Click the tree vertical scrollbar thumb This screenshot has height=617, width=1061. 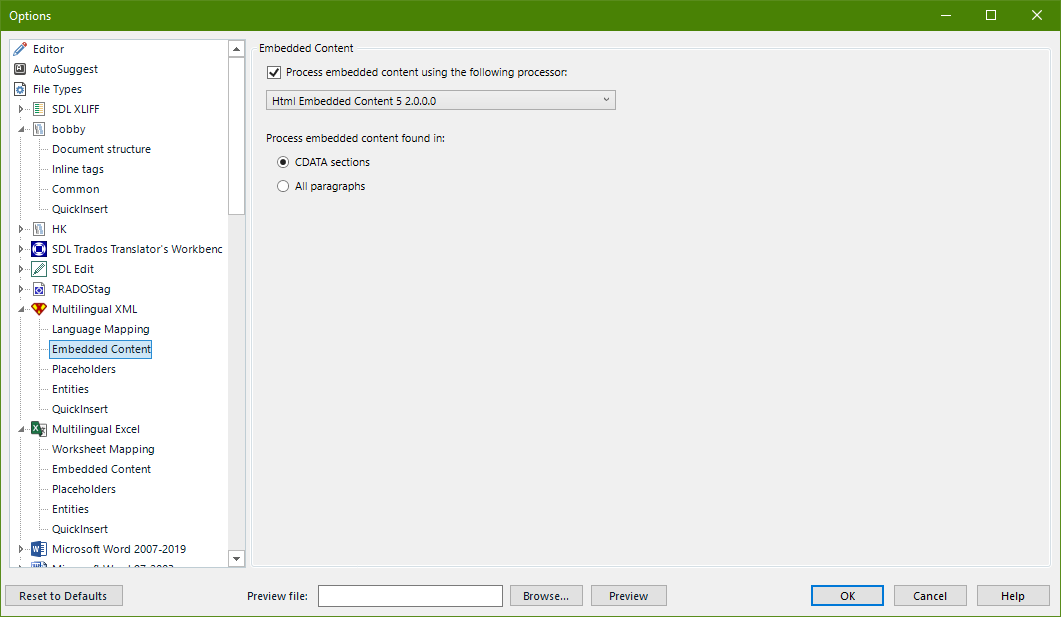click(236, 136)
